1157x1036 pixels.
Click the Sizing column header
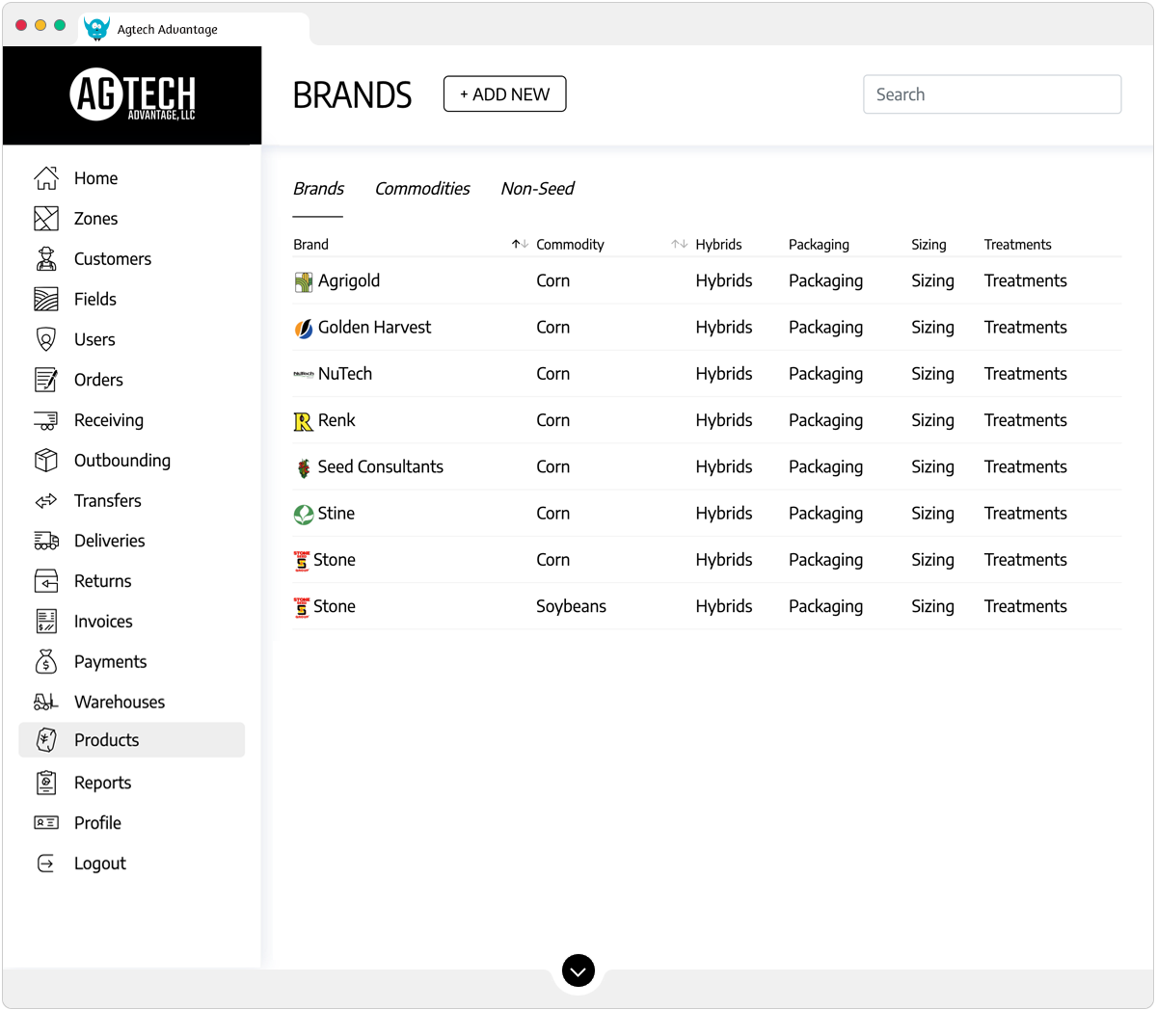click(x=928, y=245)
